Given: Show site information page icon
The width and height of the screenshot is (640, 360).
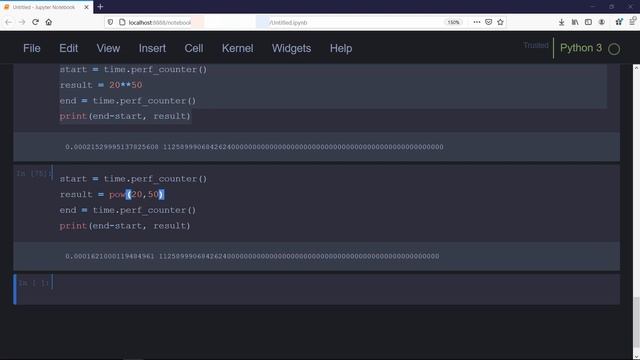Looking at the screenshot, I should point(122,22).
